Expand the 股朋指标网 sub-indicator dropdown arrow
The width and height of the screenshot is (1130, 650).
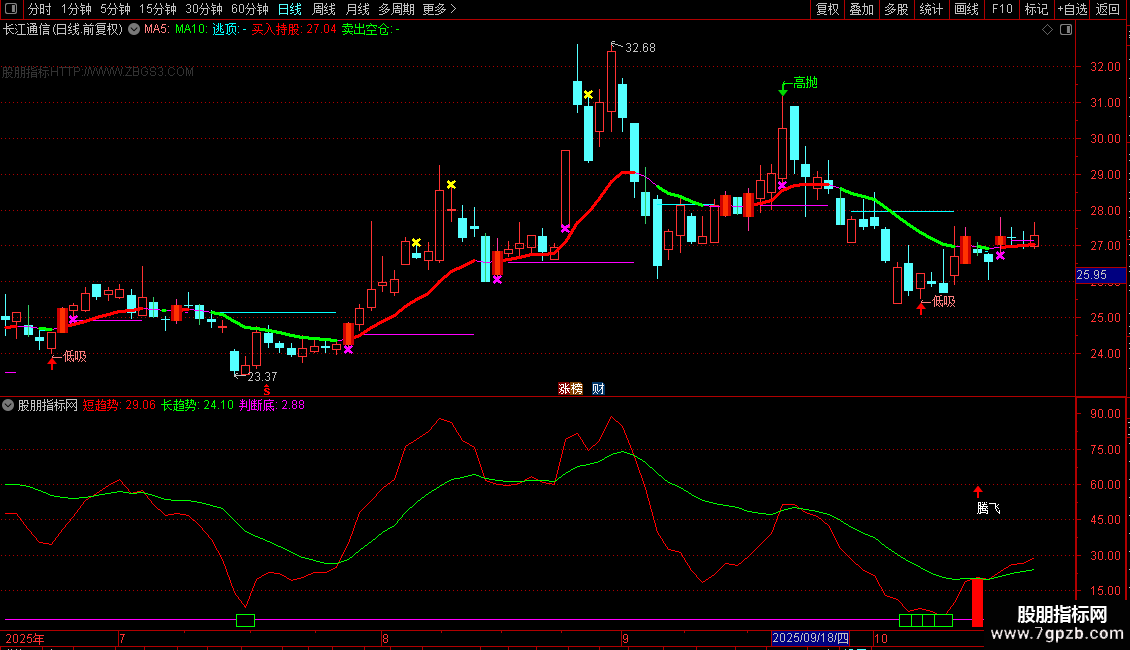point(9,406)
